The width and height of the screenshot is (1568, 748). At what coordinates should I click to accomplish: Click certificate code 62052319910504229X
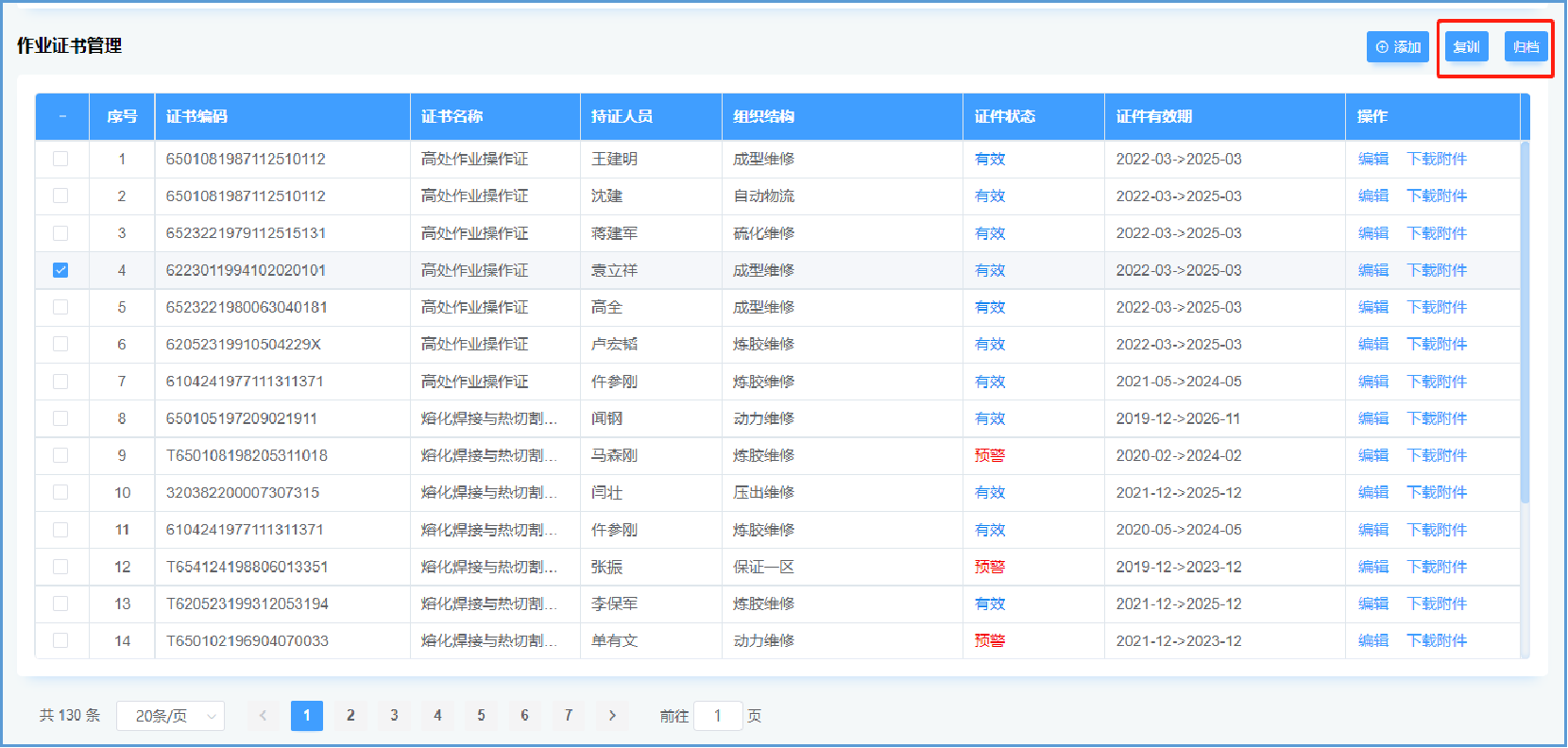(244, 344)
